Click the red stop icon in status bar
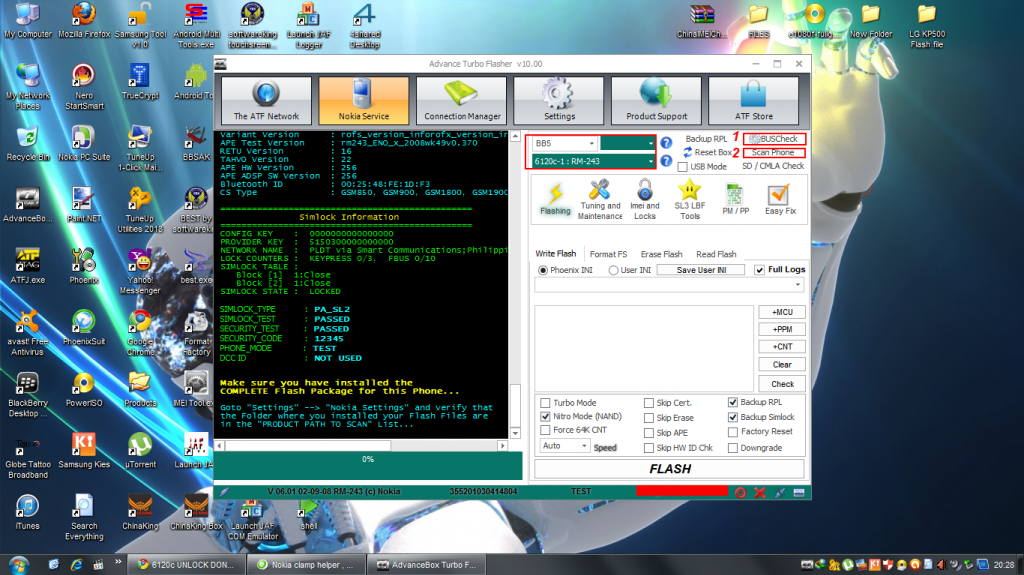The width and height of the screenshot is (1024, 575). 740,492
